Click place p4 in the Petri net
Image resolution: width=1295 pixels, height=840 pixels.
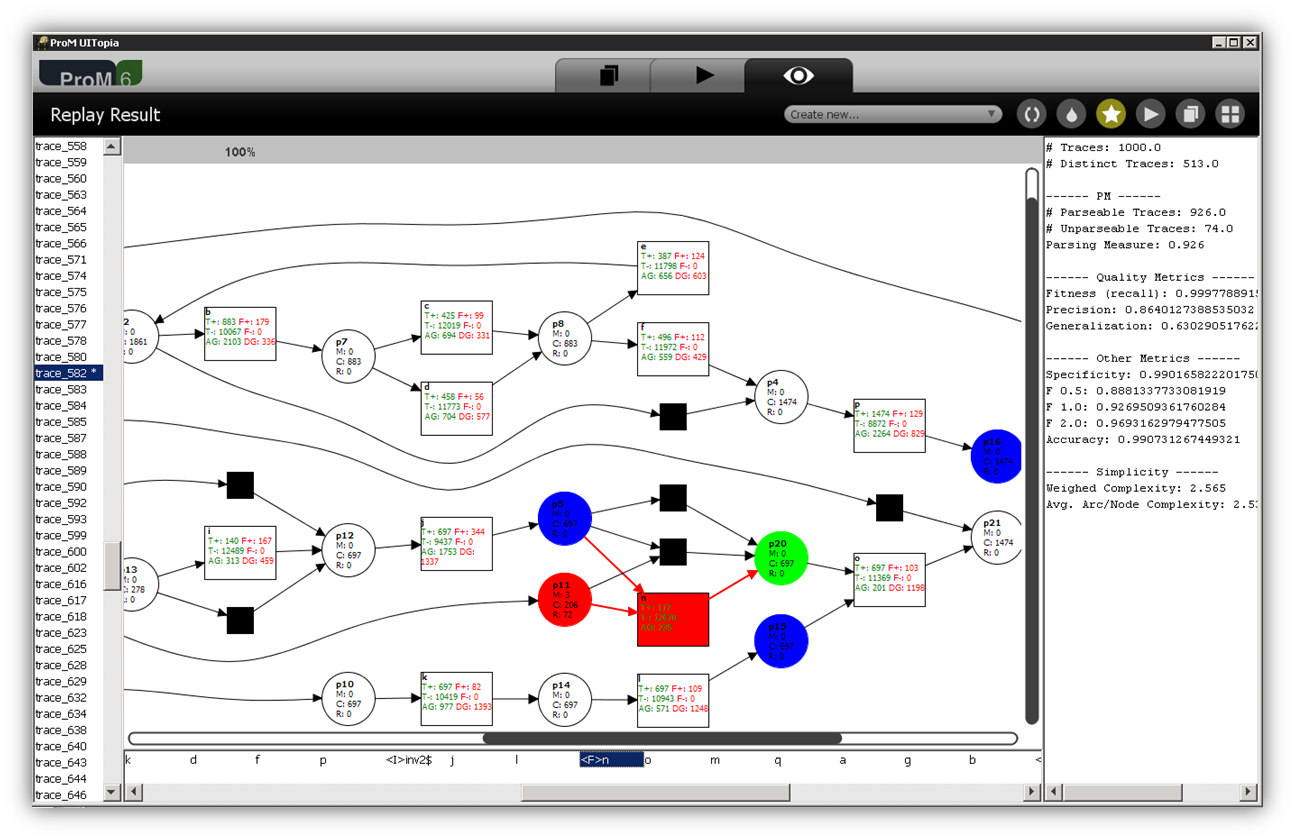coord(781,397)
